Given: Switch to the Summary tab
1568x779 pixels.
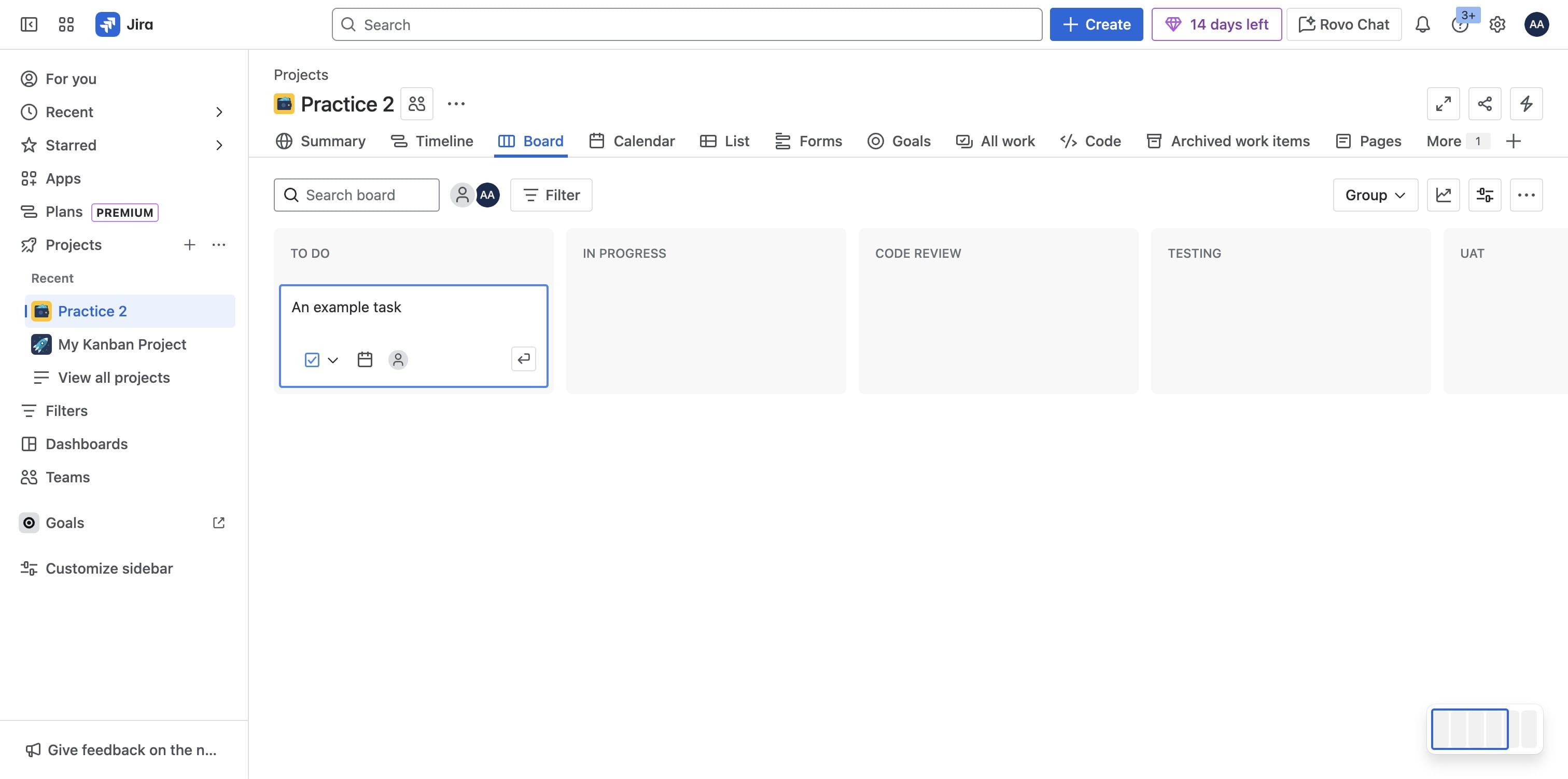Looking at the screenshot, I should click(321, 141).
